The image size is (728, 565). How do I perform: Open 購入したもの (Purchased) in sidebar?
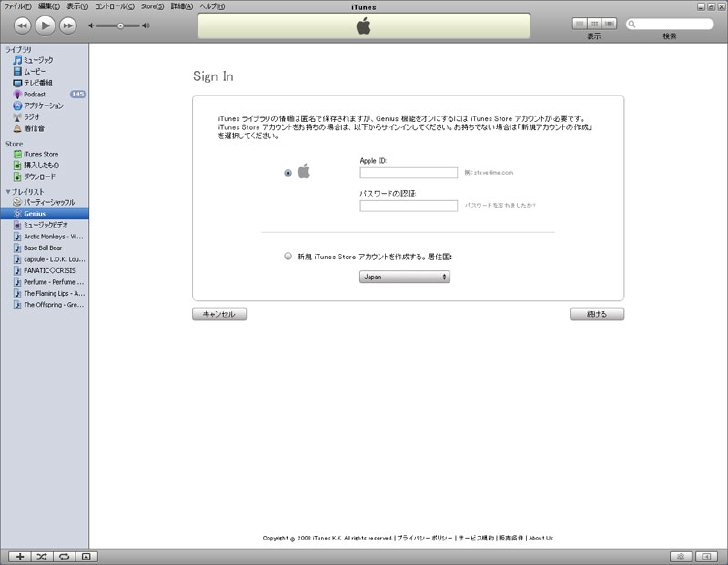point(44,165)
